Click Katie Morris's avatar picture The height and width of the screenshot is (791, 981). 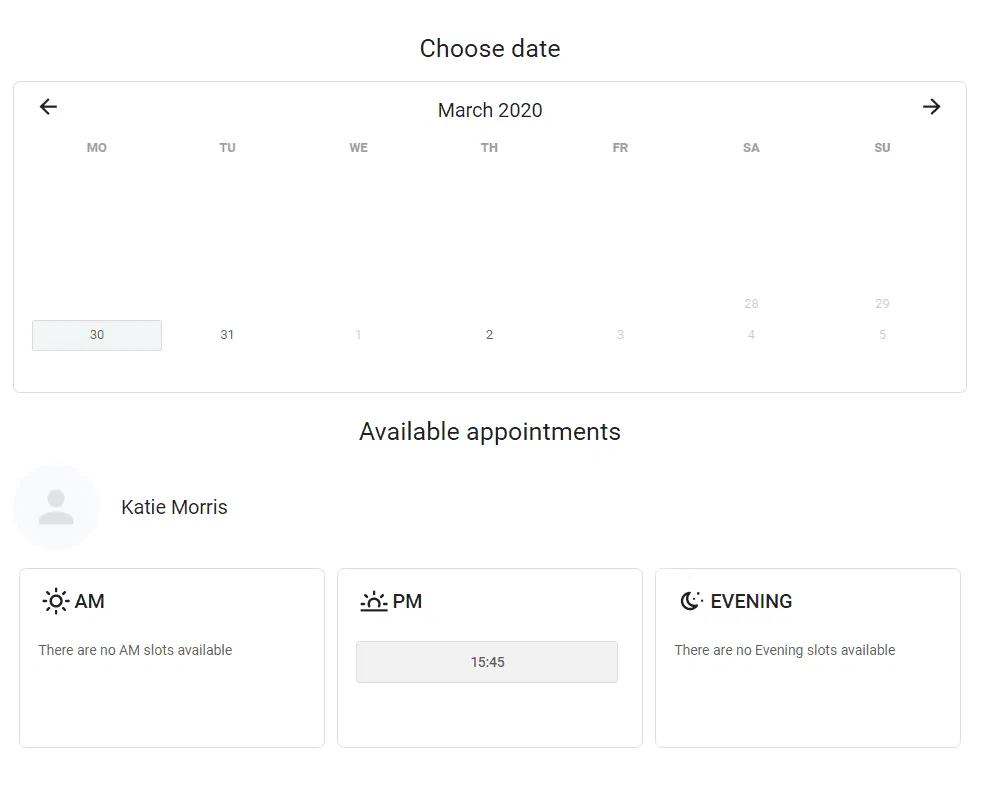(56, 507)
